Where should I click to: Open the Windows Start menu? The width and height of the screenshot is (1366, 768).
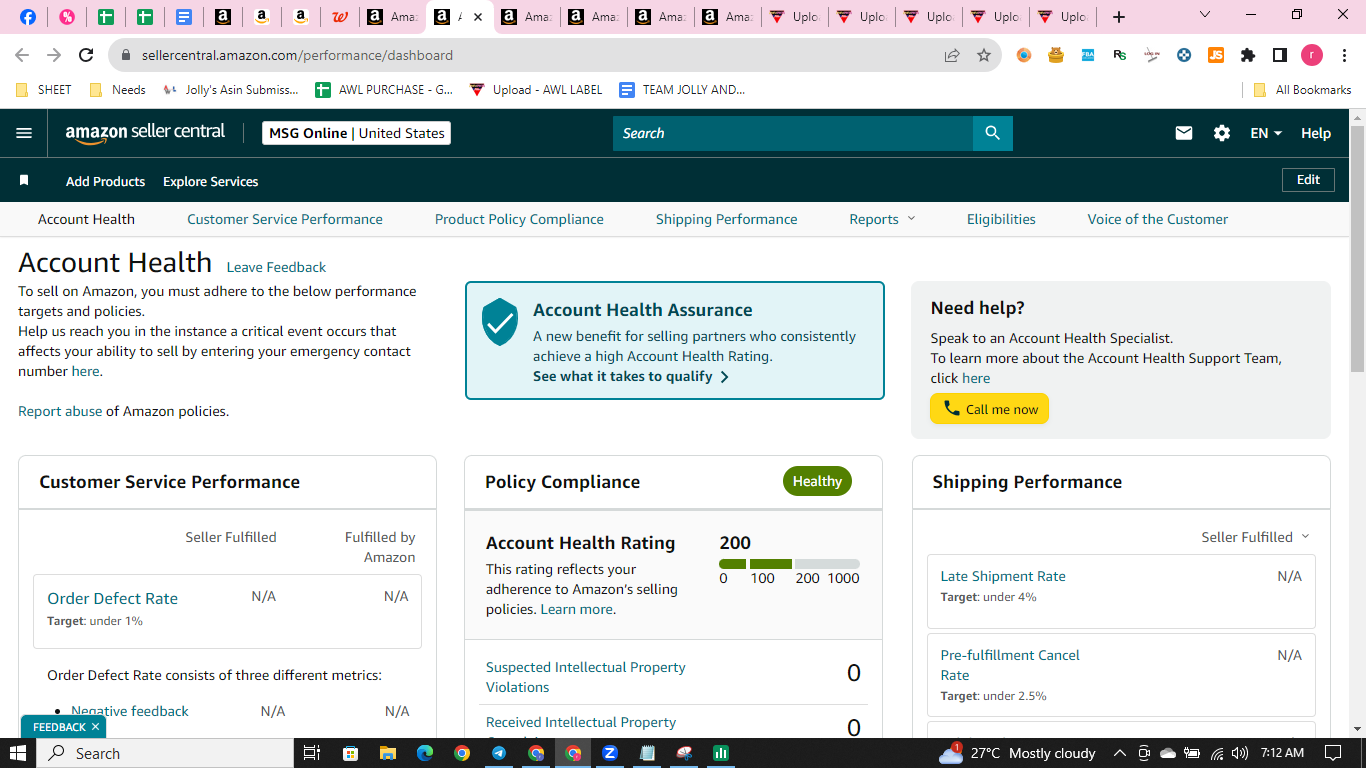(x=18, y=753)
